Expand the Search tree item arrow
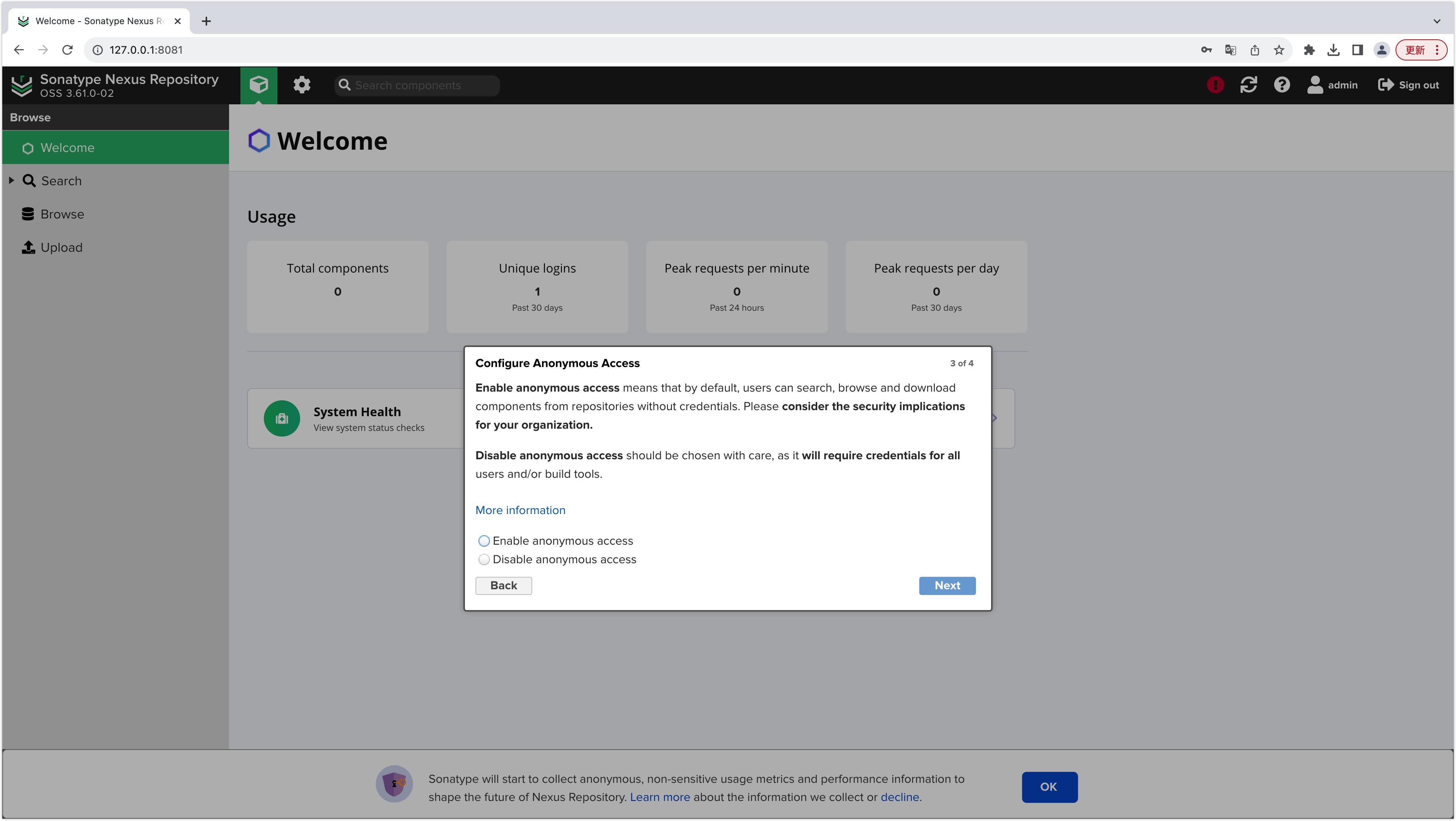Screen dimensions: 1456x821 click(x=11, y=180)
